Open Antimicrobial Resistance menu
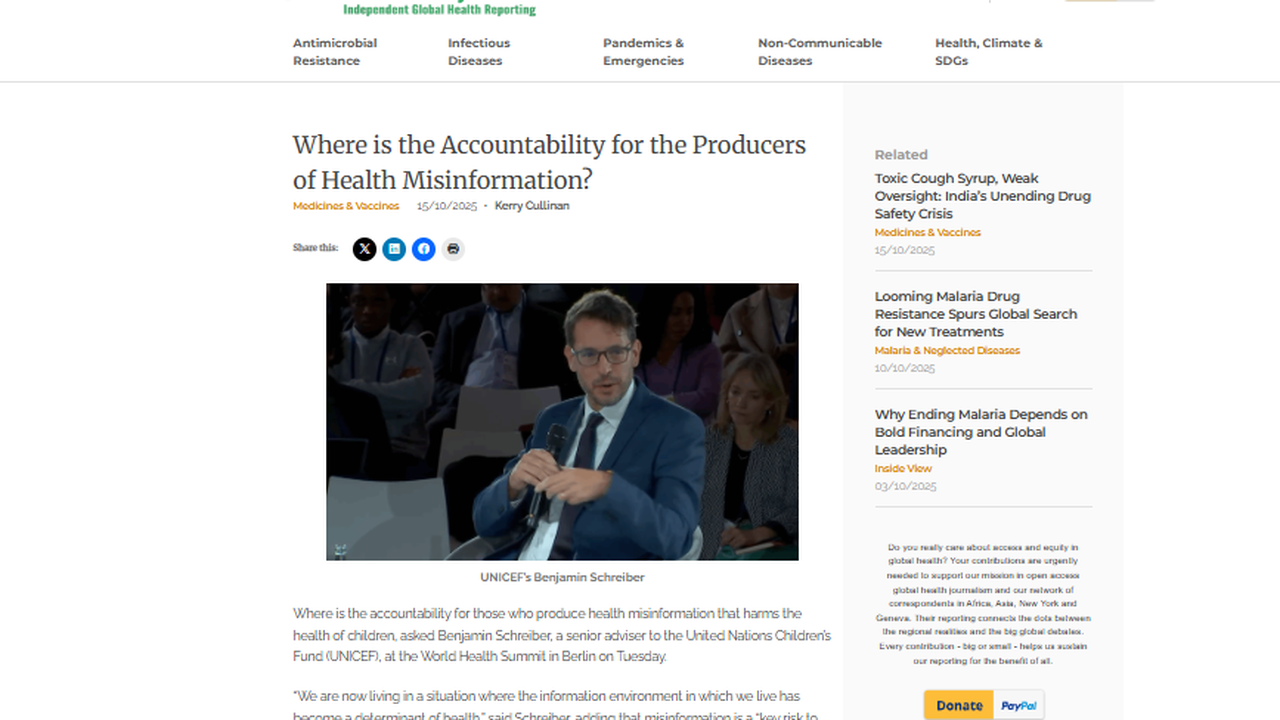Image resolution: width=1280 pixels, height=720 pixels. (335, 52)
